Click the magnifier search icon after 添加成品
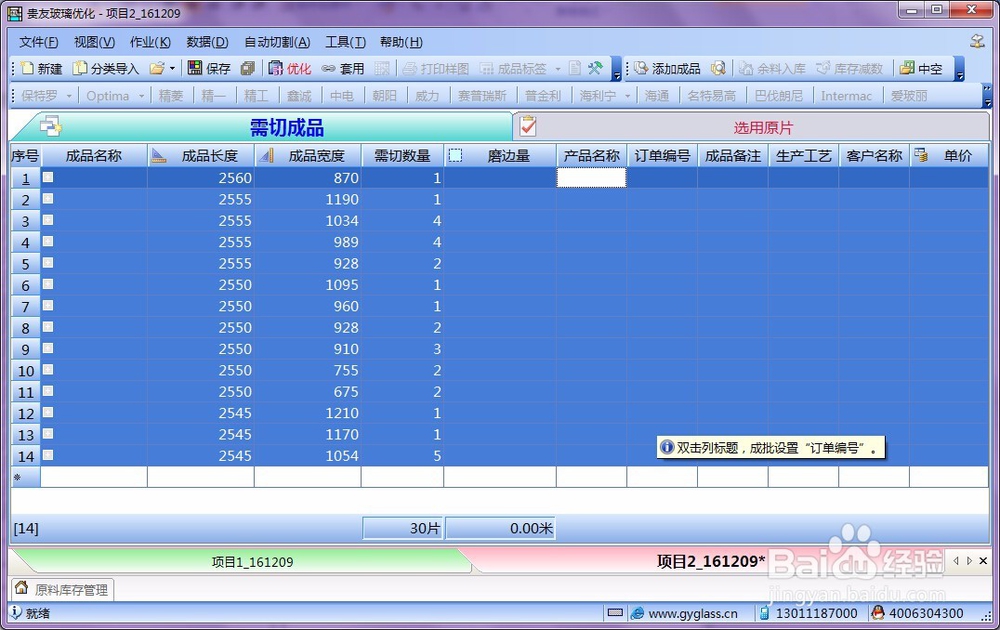This screenshot has height=630, width=1000. (718, 68)
